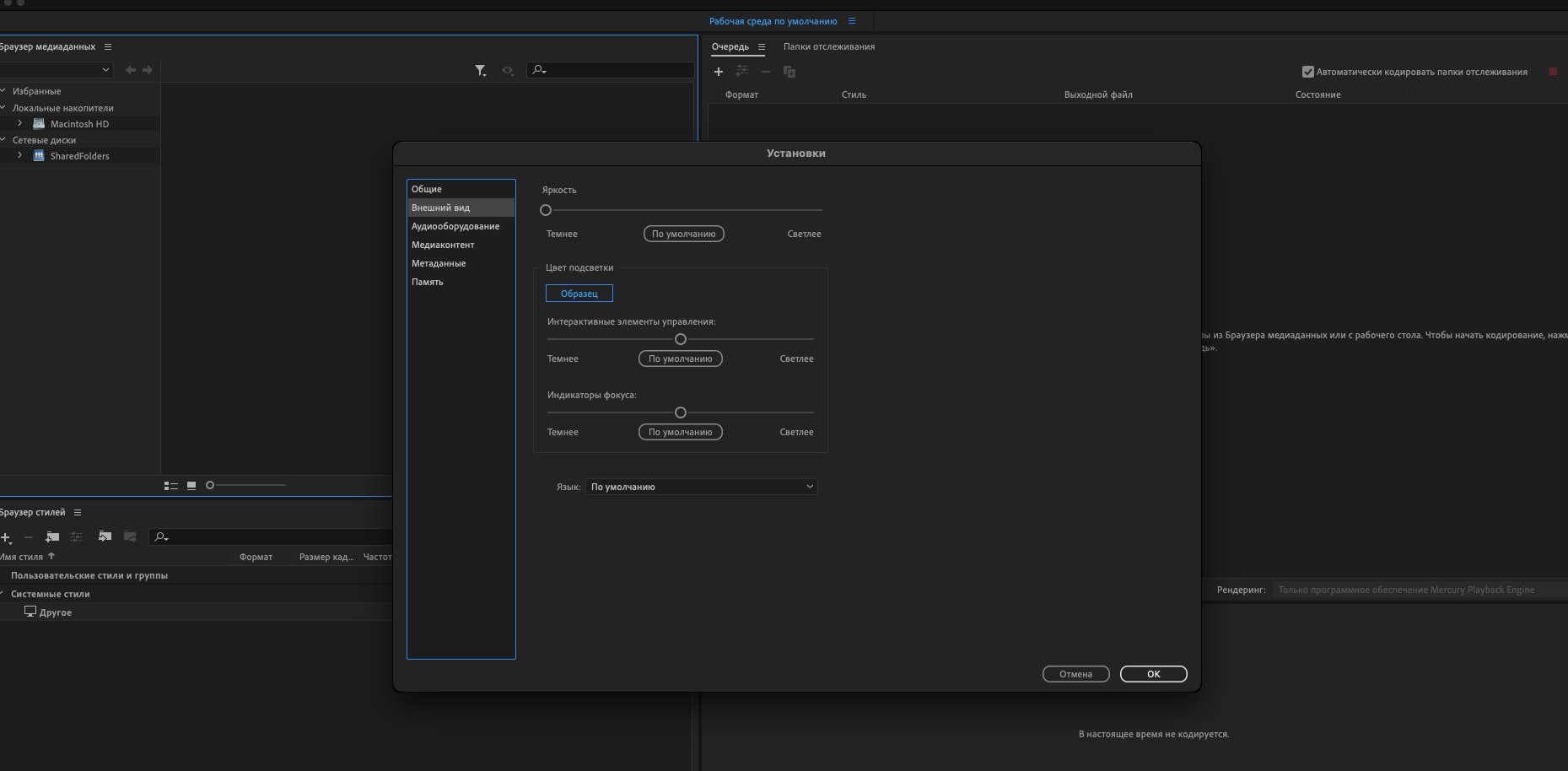
Task: Open the Язык dropdown
Action: point(702,487)
